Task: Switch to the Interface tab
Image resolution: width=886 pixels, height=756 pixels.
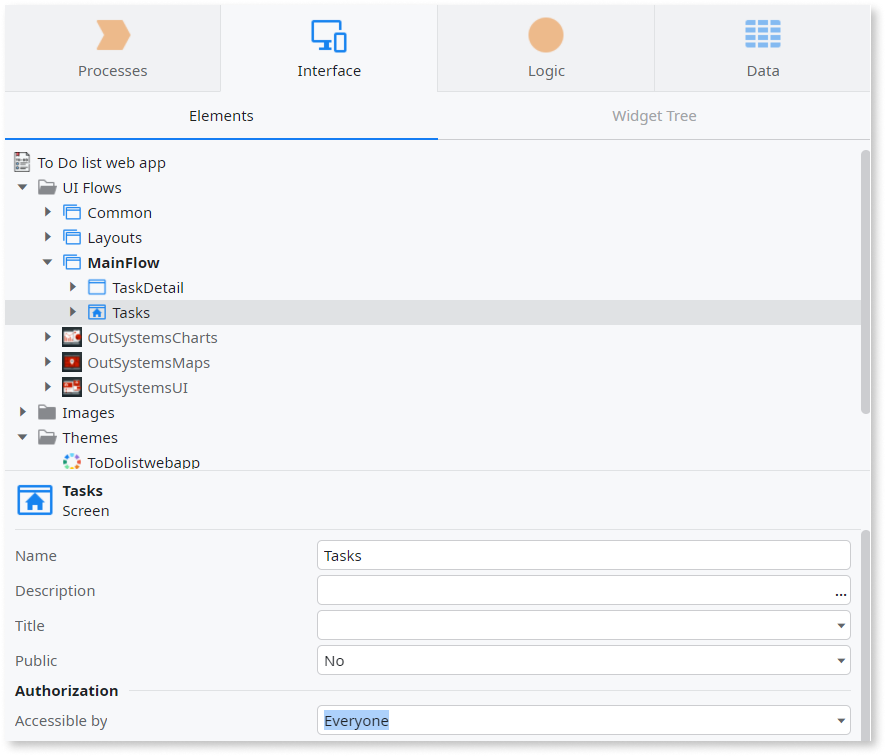Action: pos(329,47)
